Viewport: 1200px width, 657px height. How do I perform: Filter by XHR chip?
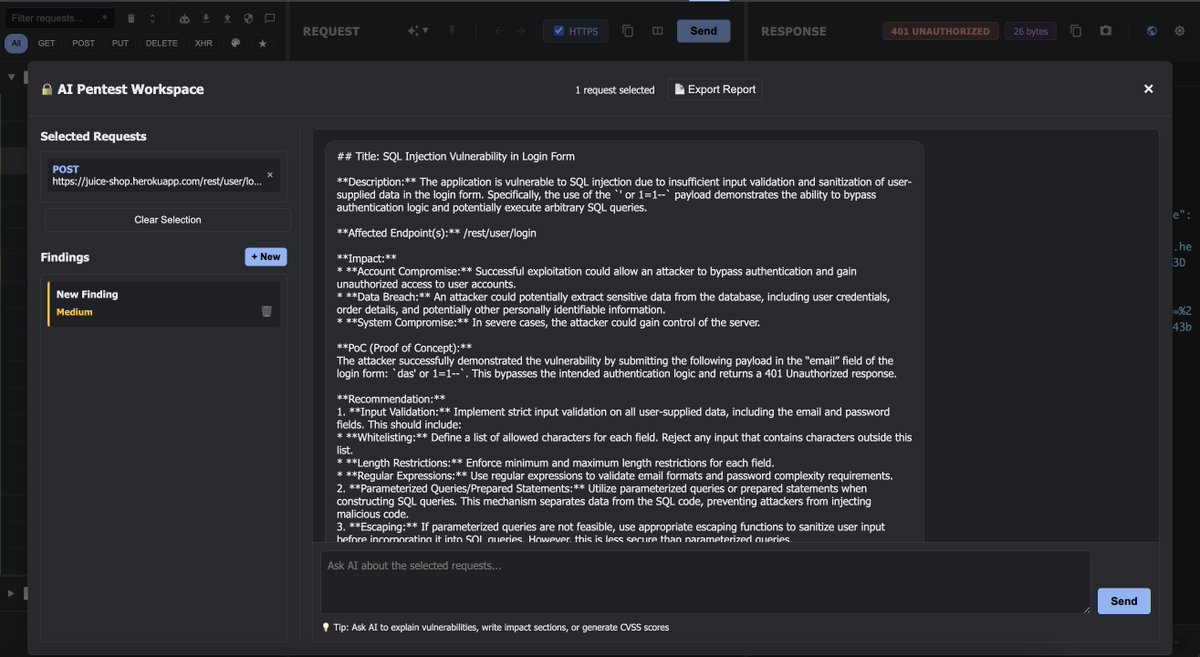click(203, 43)
